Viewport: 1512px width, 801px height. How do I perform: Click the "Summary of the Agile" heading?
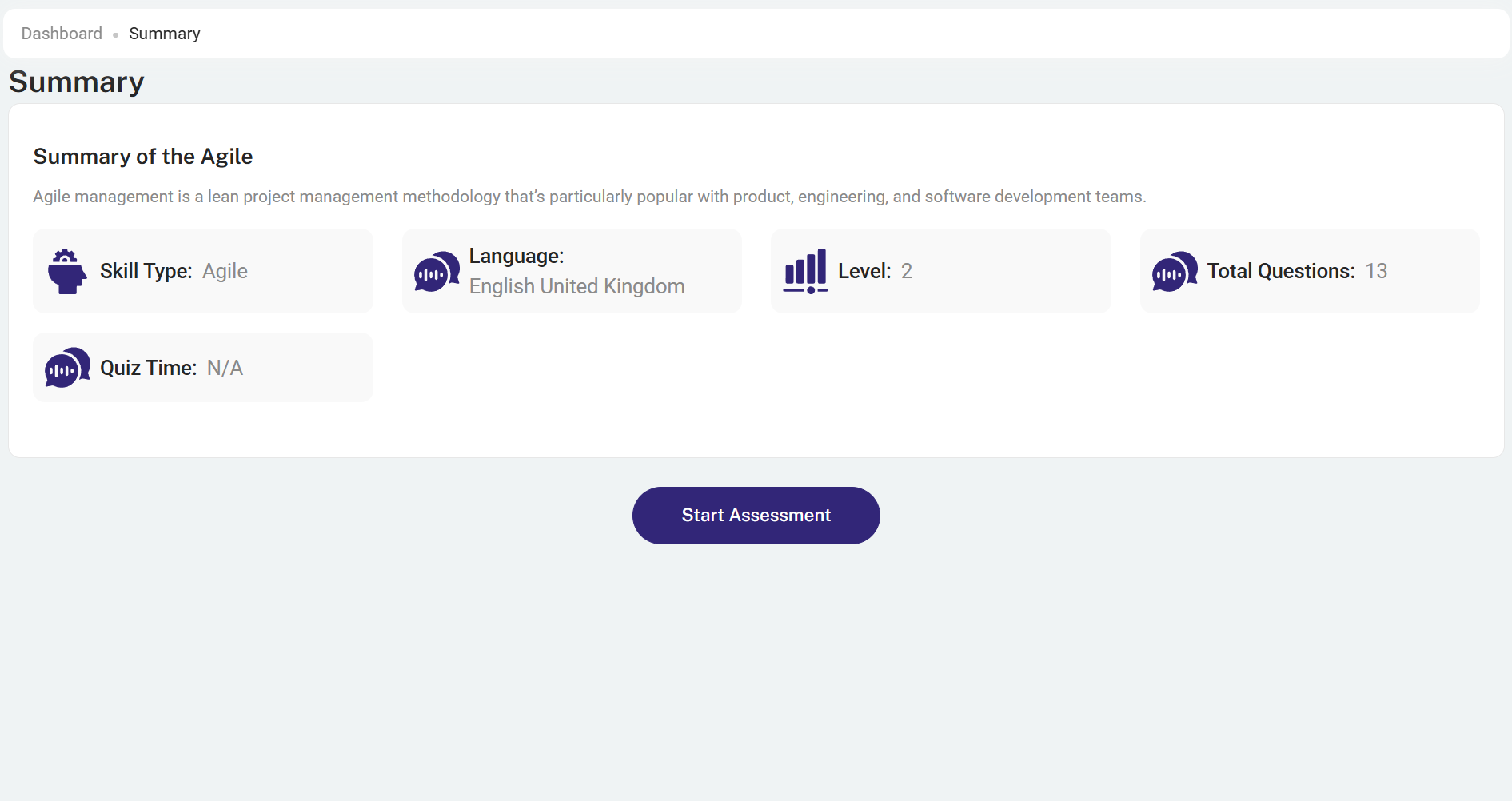point(143,157)
